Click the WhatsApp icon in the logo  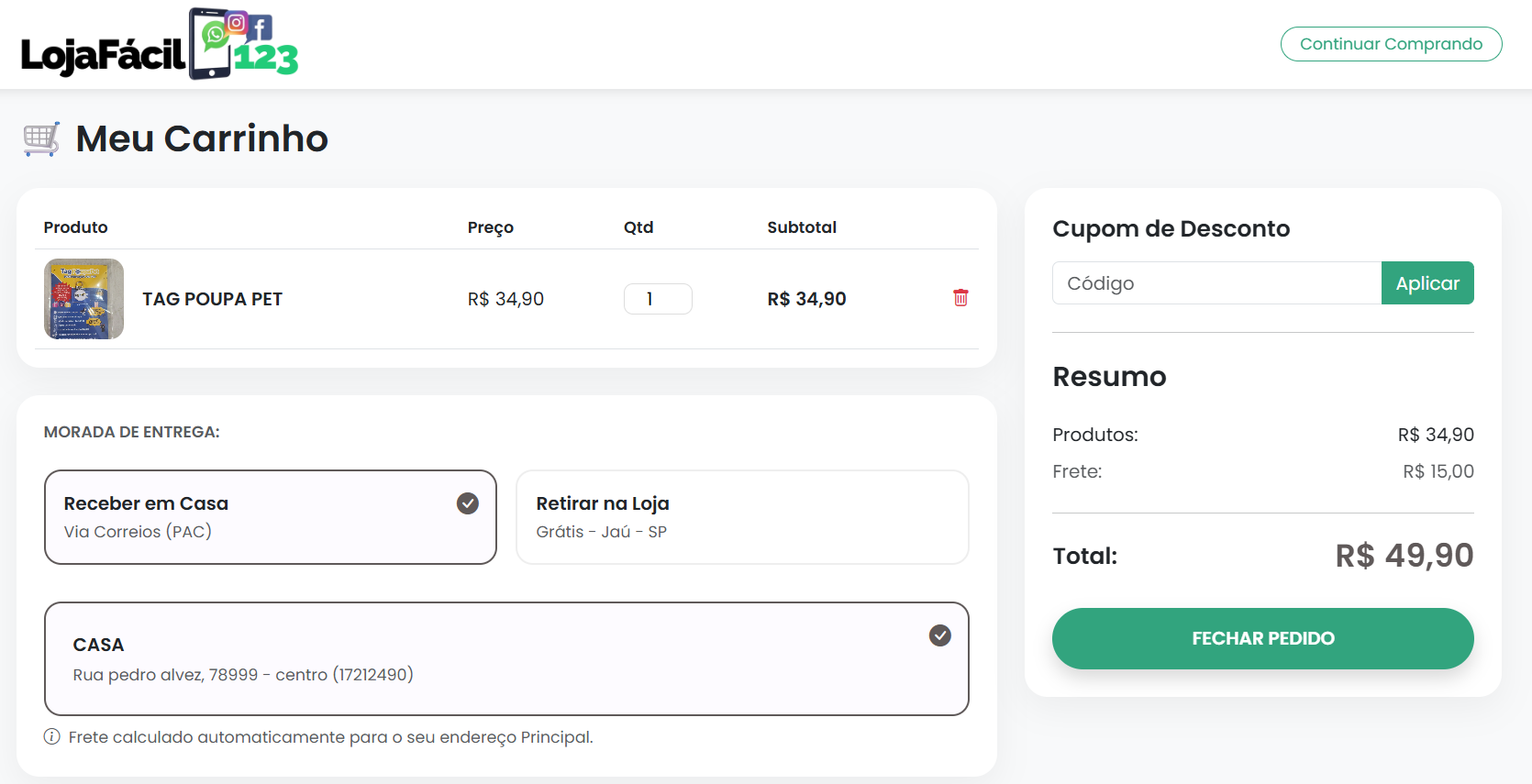tap(215, 36)
